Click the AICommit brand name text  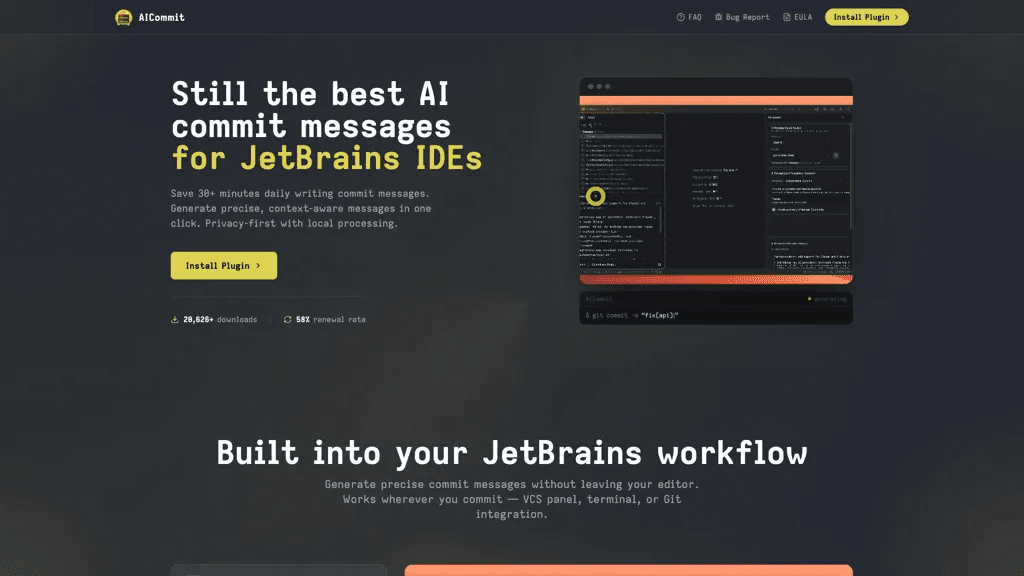point(161,18)
